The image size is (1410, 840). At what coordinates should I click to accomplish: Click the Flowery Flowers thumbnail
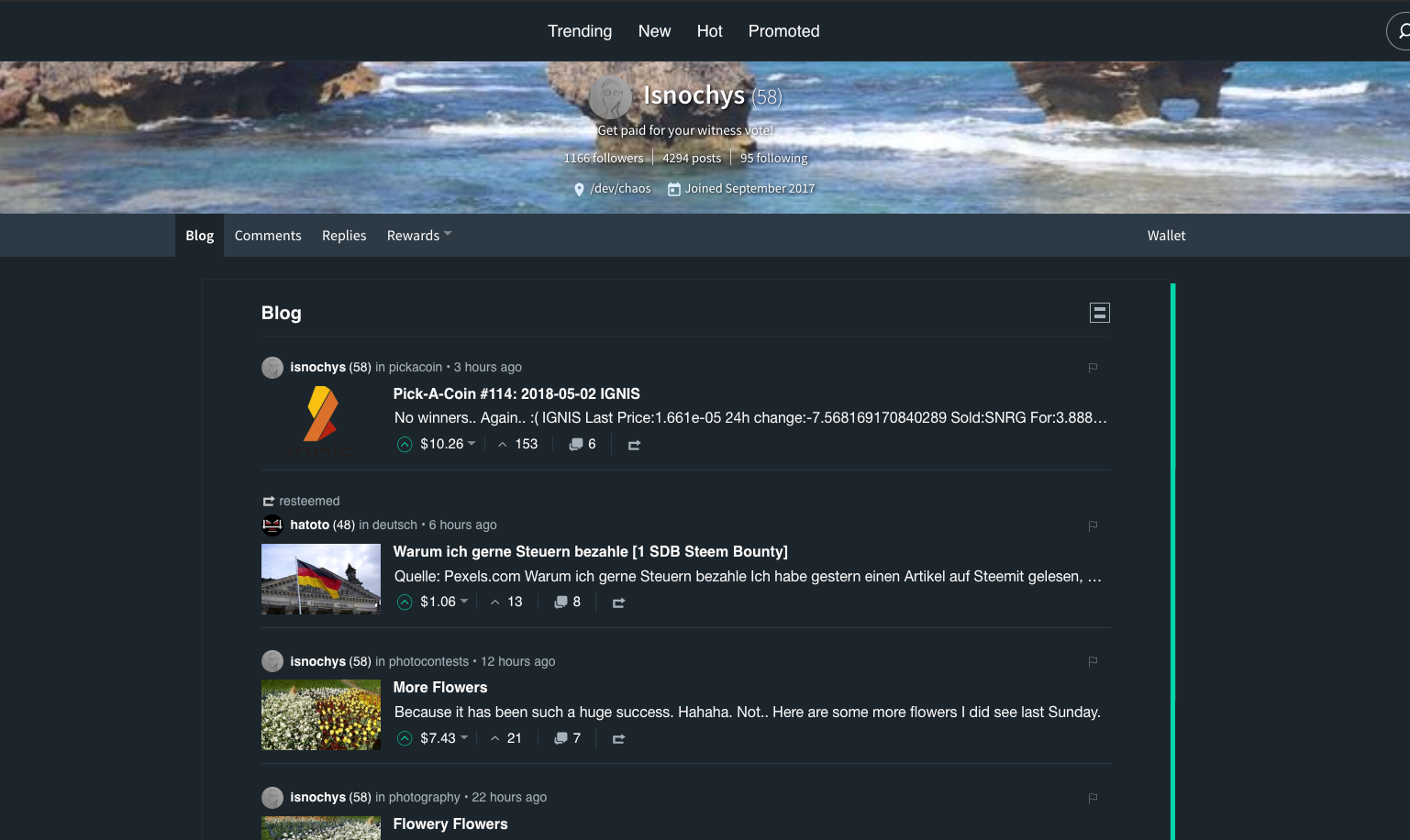[321, 828]
